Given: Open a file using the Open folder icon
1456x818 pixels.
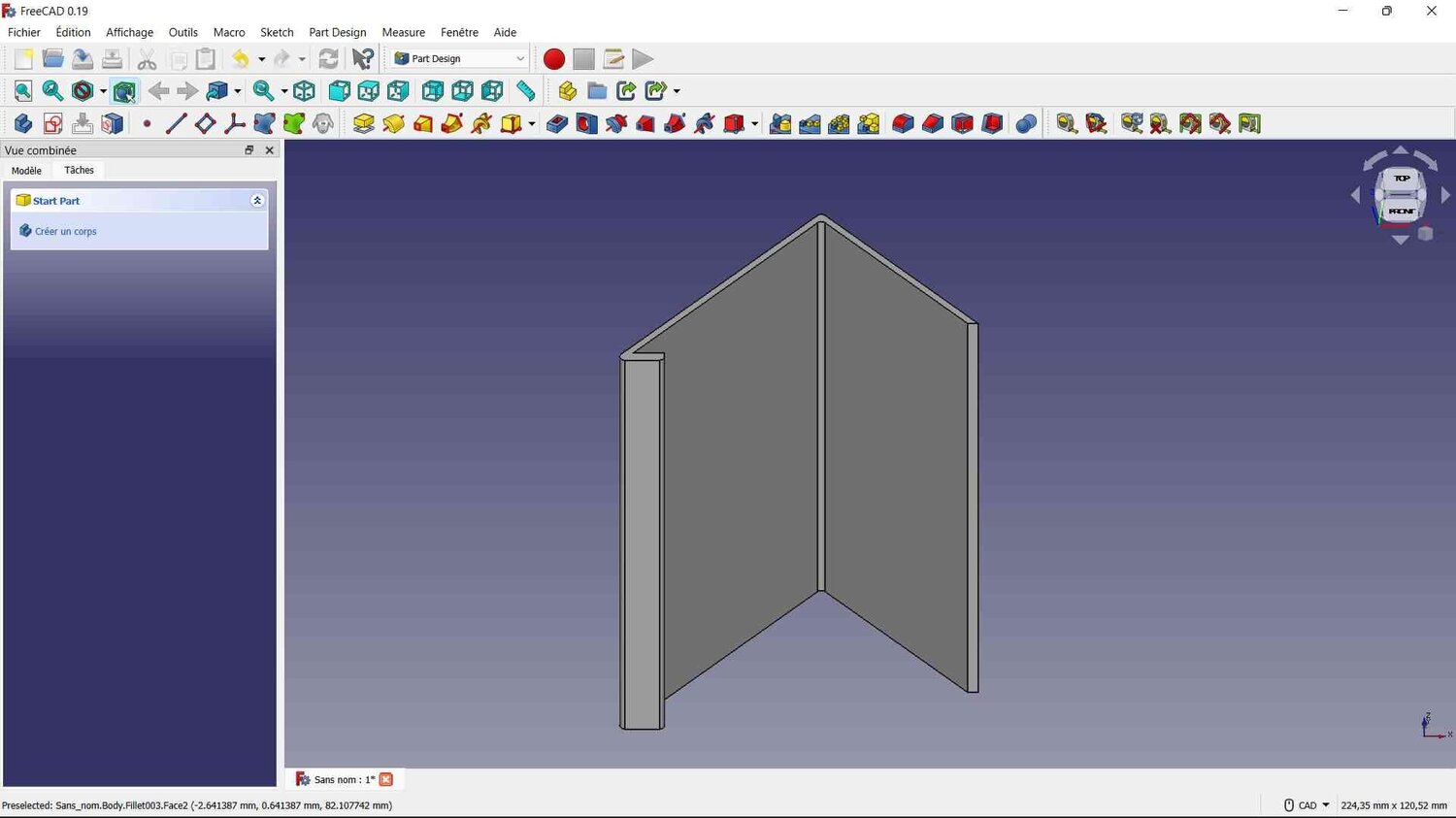Looking at the screenshot, I should [x=52, y=59].
